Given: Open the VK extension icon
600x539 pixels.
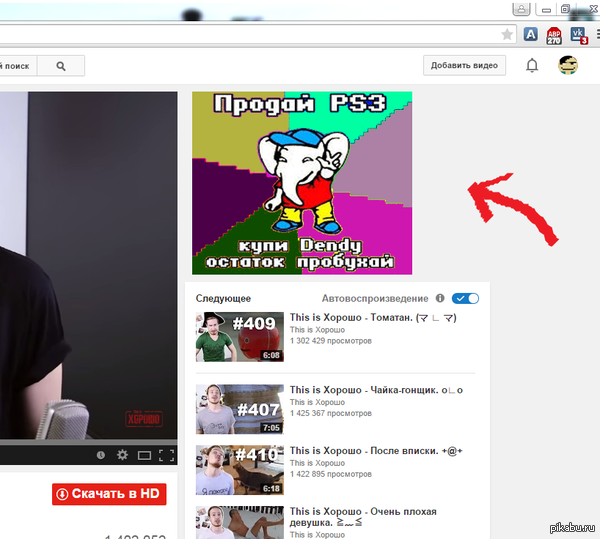Looking at the screenshot, I should coord(579,34).
